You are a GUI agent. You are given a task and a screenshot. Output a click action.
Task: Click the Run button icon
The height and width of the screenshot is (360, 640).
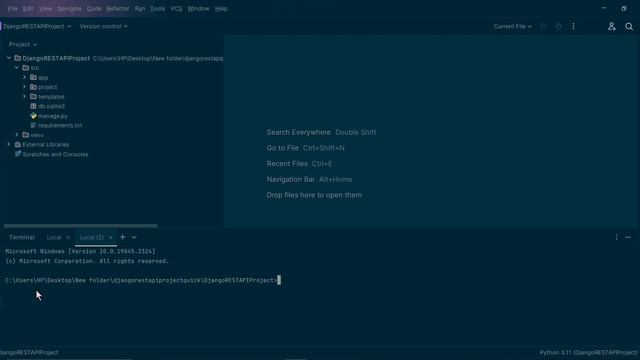(x=543, y=27)
